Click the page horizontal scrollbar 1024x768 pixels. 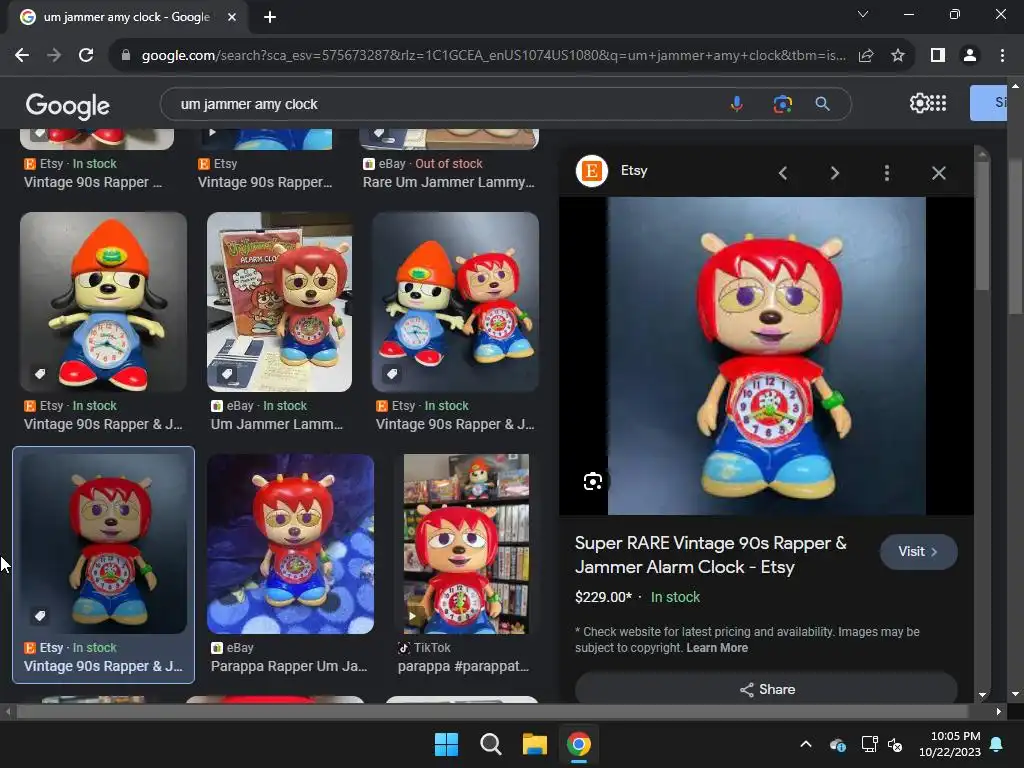pyautogui.click(x=492, y=712)
